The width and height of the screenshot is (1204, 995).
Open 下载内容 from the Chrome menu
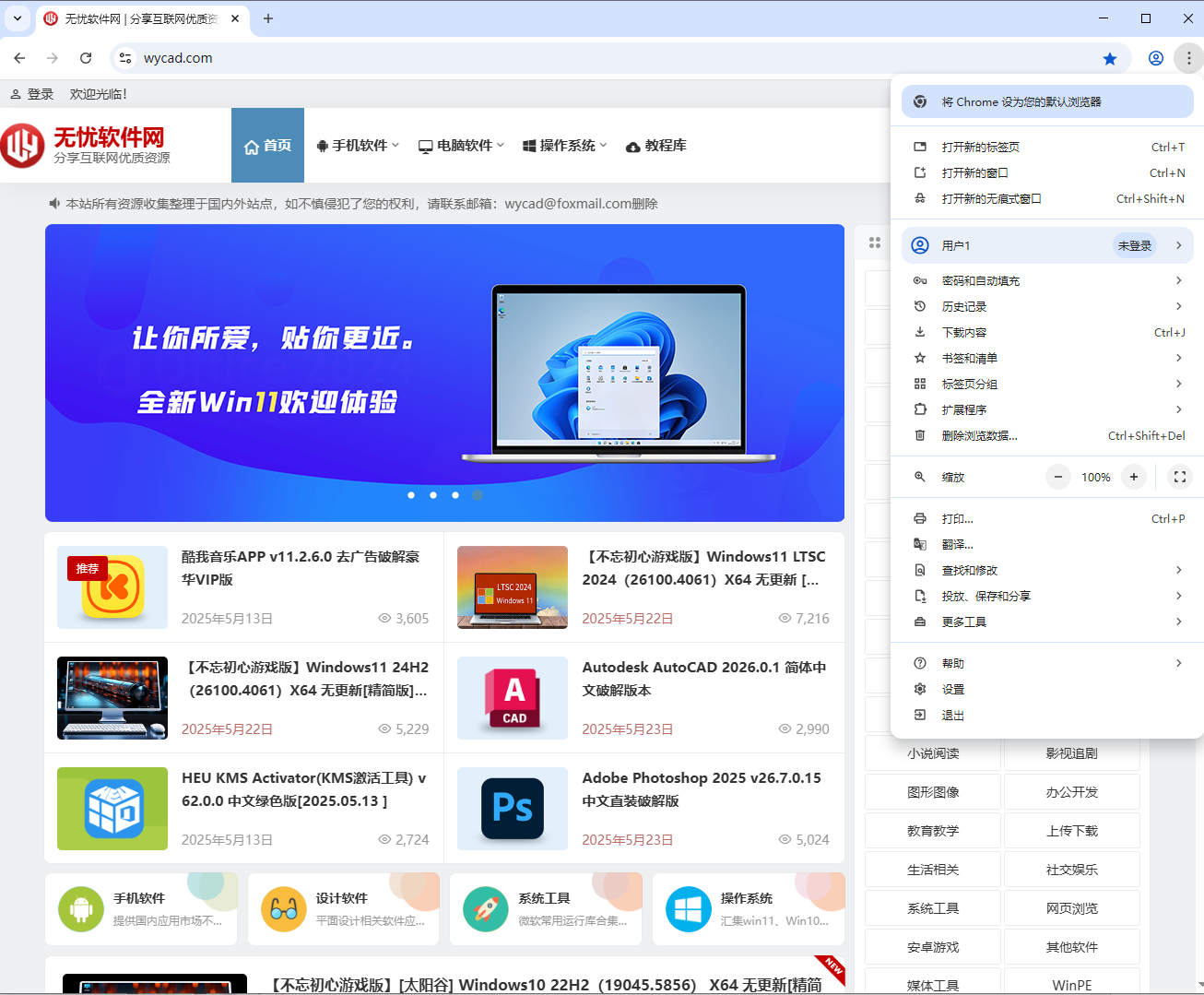tap(966, 332)
